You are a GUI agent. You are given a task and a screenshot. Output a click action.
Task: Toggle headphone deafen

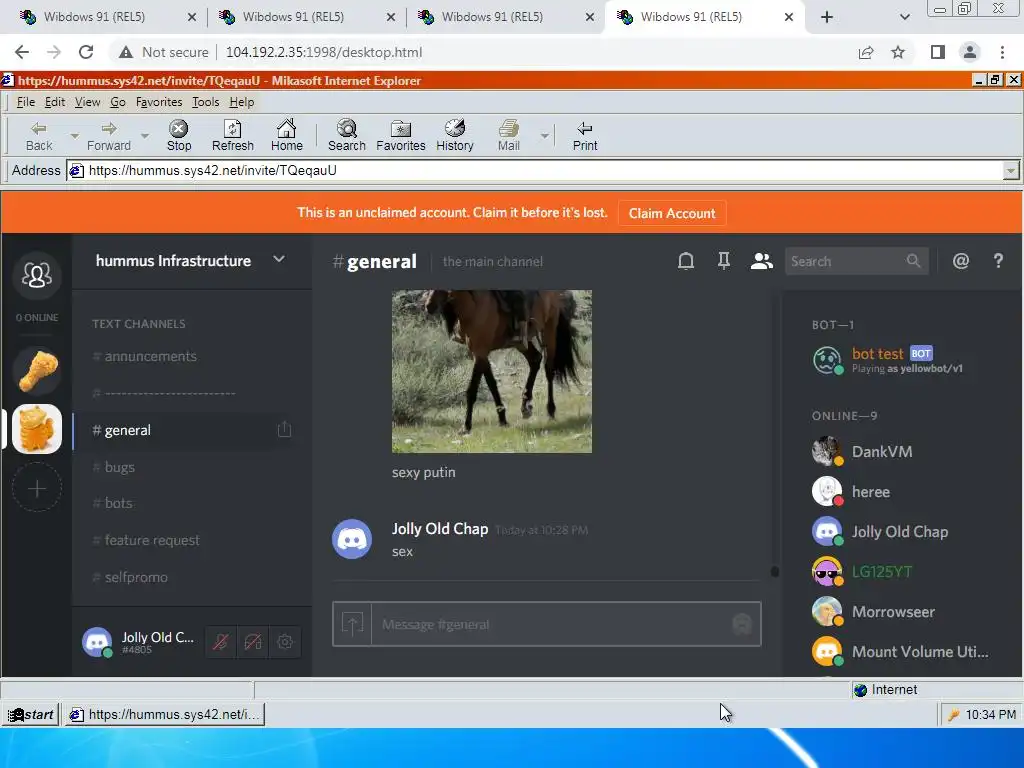pyautogui.click(x=253, y=642)
